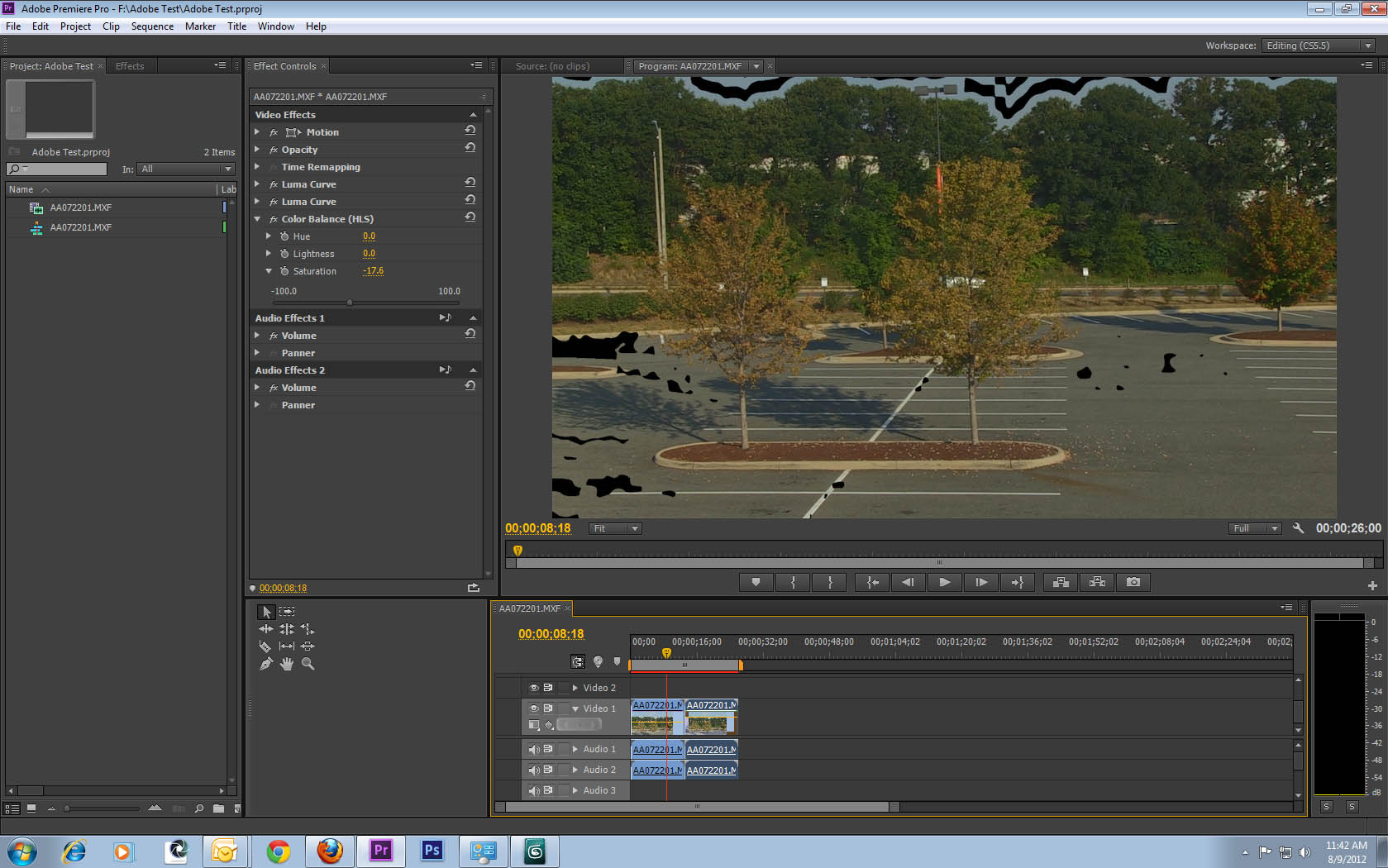Select the Hand tool
This screenshot has width=1388, height=868.
[x=287, y=664]
